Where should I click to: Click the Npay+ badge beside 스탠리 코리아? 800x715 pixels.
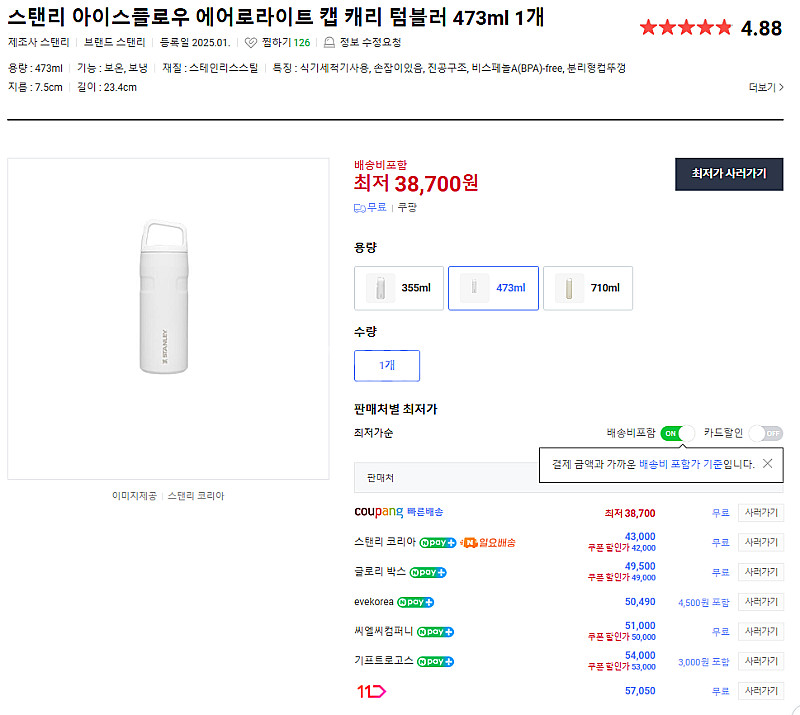click(438, 543)
